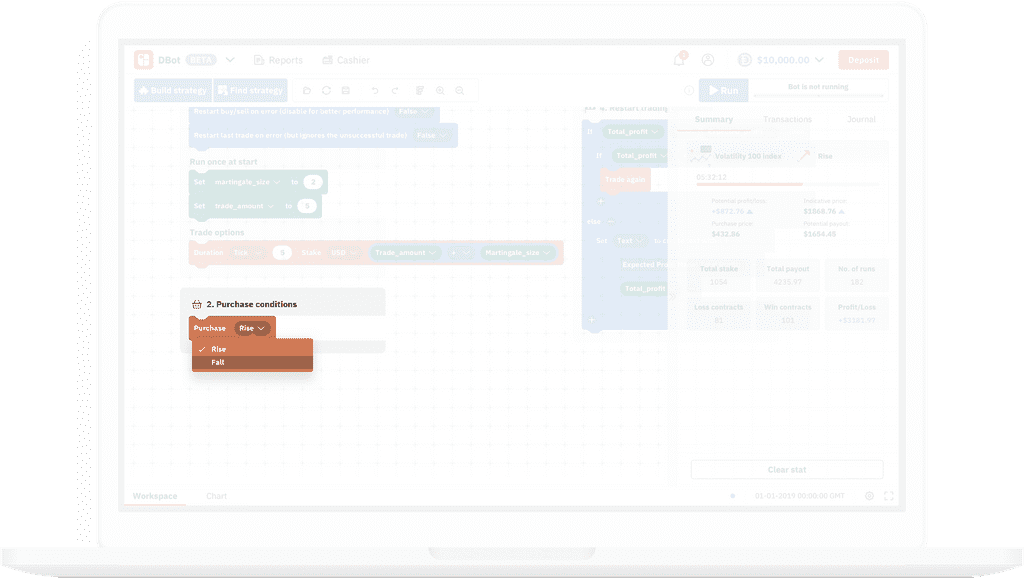This screenshot has height=578, width=1024.
Task: Click the redo arrow in toolbar
Action: (395, 91)
